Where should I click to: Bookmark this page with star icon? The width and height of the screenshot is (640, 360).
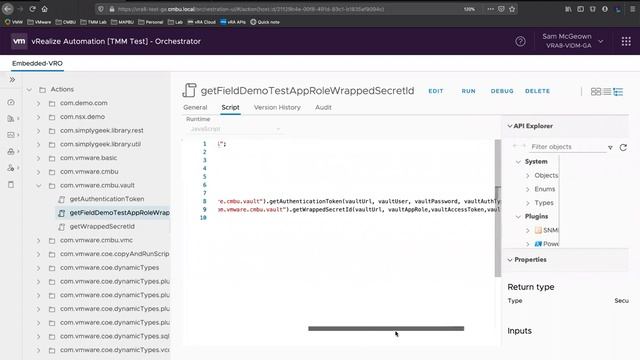click(512, 9)
